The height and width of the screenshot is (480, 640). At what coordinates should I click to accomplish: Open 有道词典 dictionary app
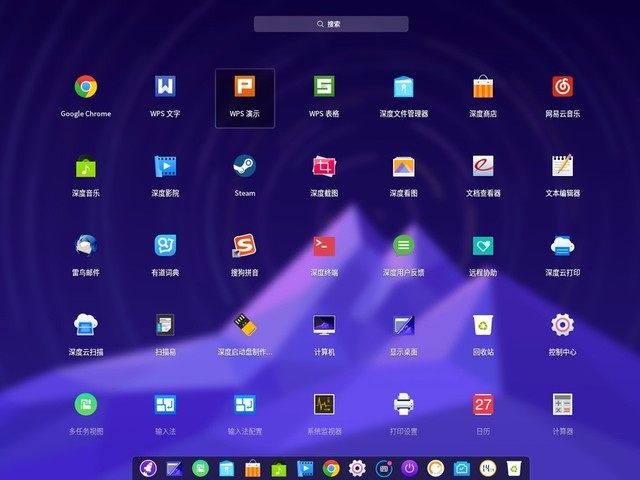pyautogui.click(x=165, y=245)
